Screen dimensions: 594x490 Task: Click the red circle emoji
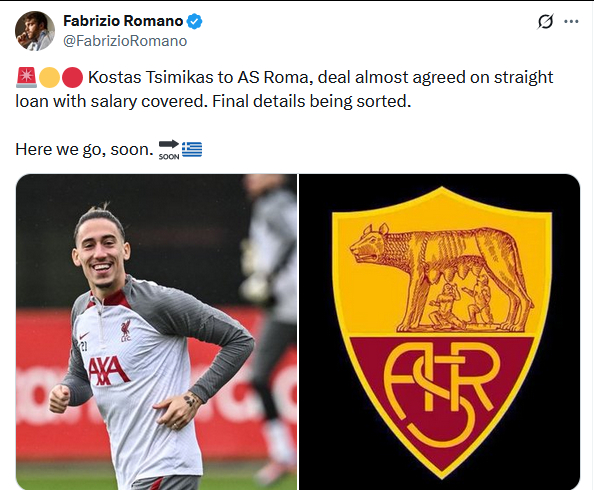(x=72, y=77)
